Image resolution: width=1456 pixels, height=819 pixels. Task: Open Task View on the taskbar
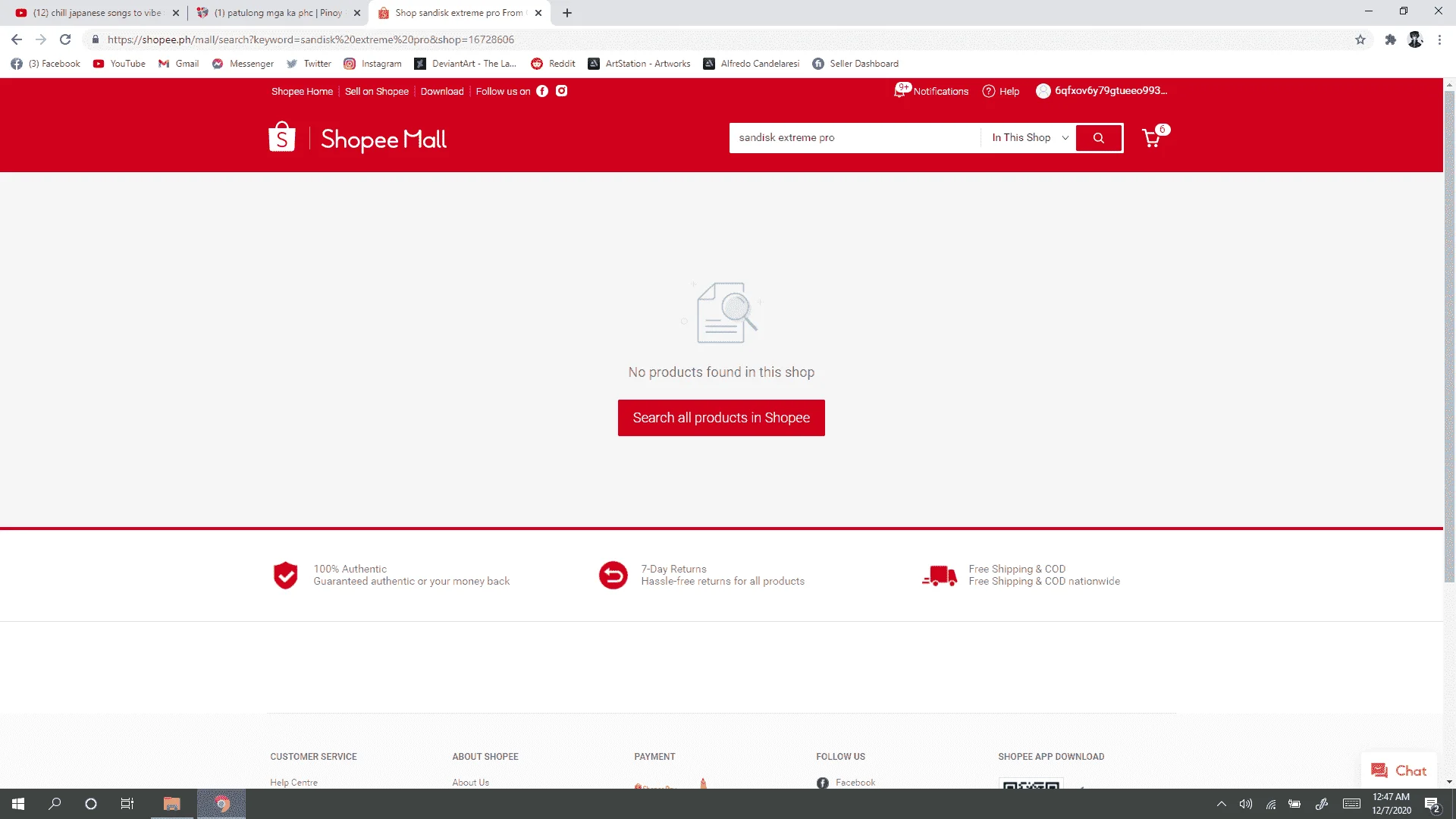[127, 804]
